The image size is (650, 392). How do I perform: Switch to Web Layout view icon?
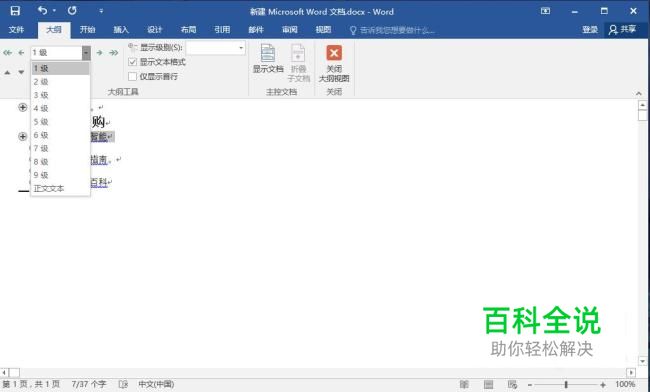tap(513, 385)
